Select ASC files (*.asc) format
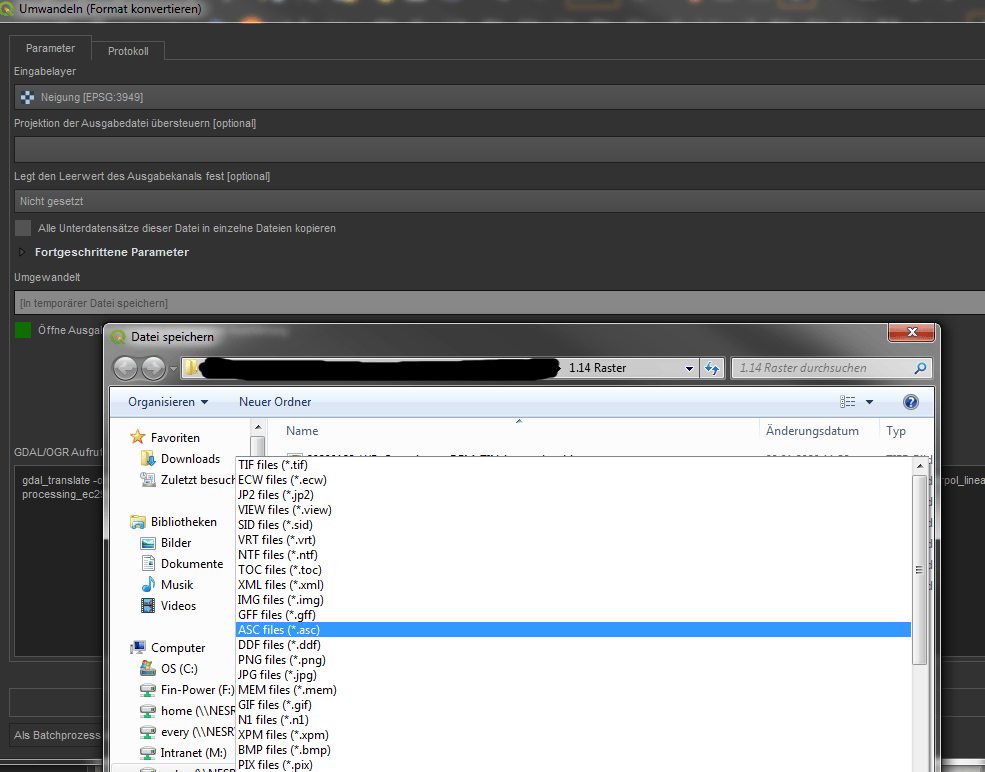The height and width of the screenshot is (772, 985). [x=574, y=629]
